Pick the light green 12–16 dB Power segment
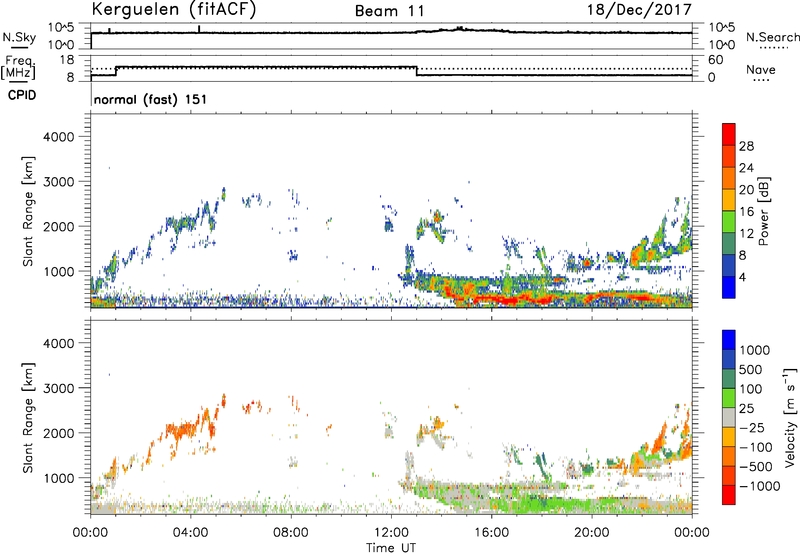The image size is (800, 554). [729, 222]
